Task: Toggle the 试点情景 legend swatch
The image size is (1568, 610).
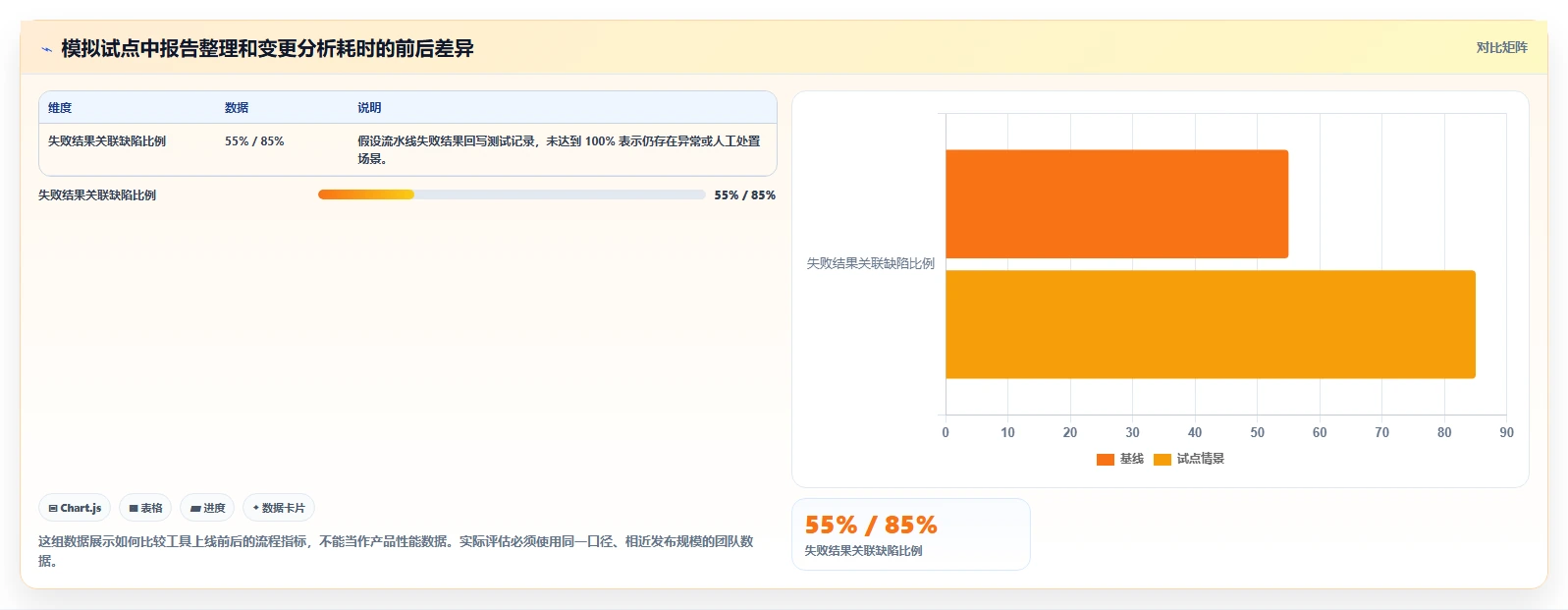Action: pyautogui.click(x=1162, y=459)
